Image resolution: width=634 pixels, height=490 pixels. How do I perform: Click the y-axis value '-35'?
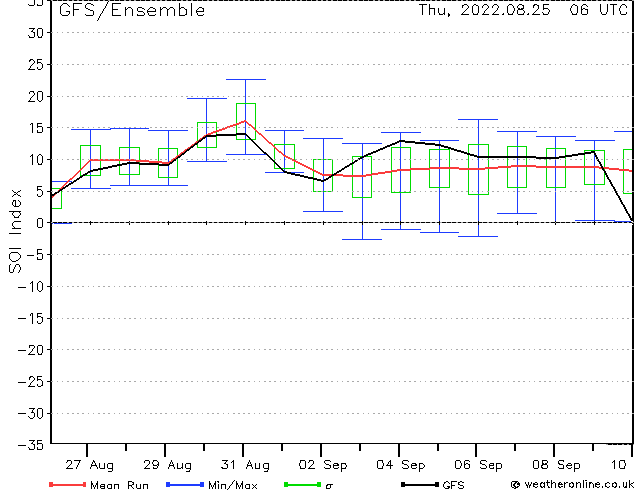(x=31, y=445)
